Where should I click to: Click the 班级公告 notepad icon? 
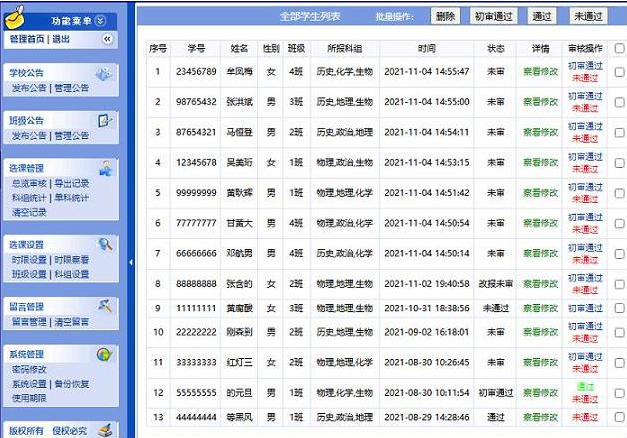pos(104,121)
